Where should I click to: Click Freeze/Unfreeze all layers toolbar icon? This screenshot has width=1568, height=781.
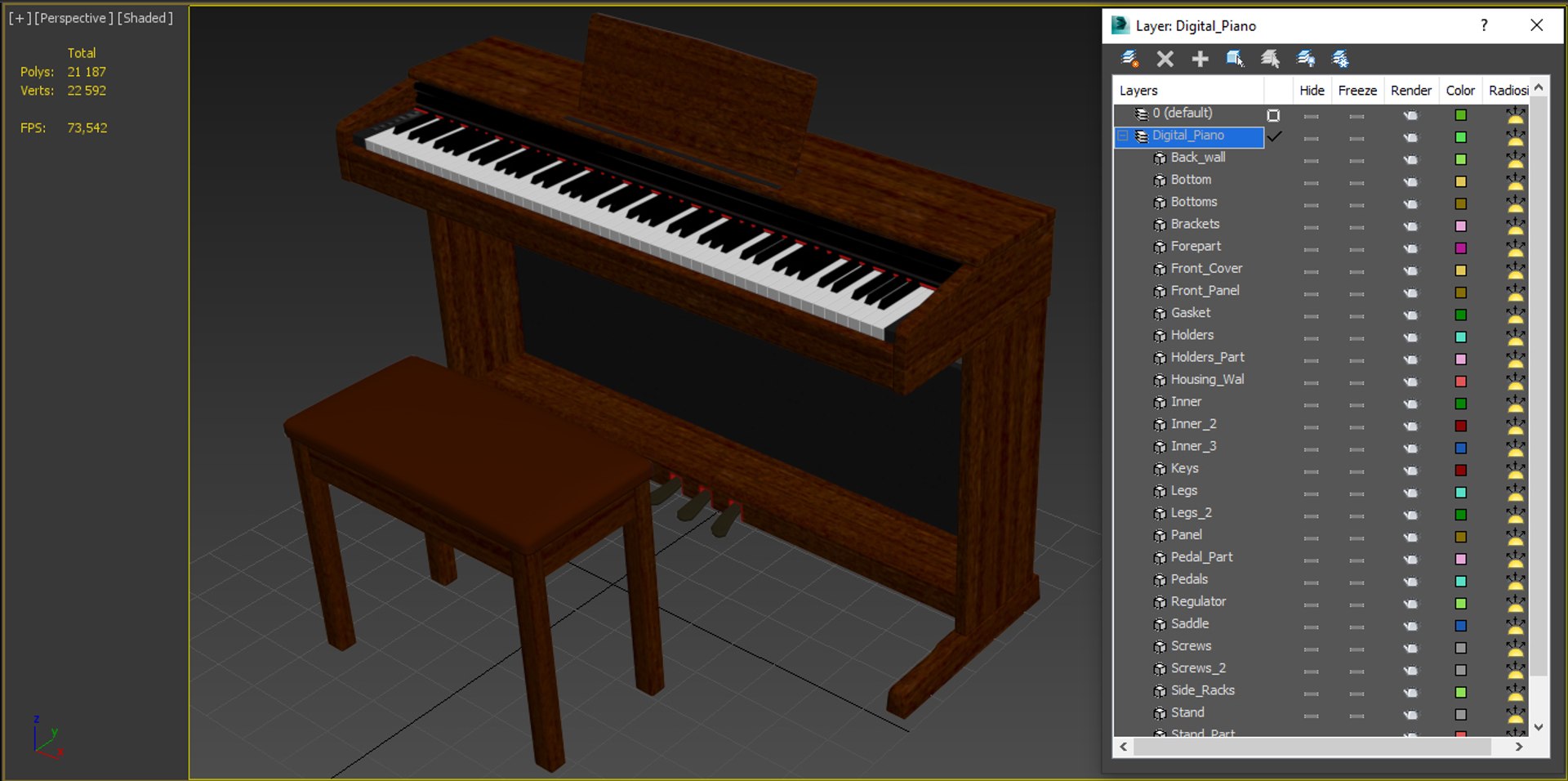[1340, 59]
